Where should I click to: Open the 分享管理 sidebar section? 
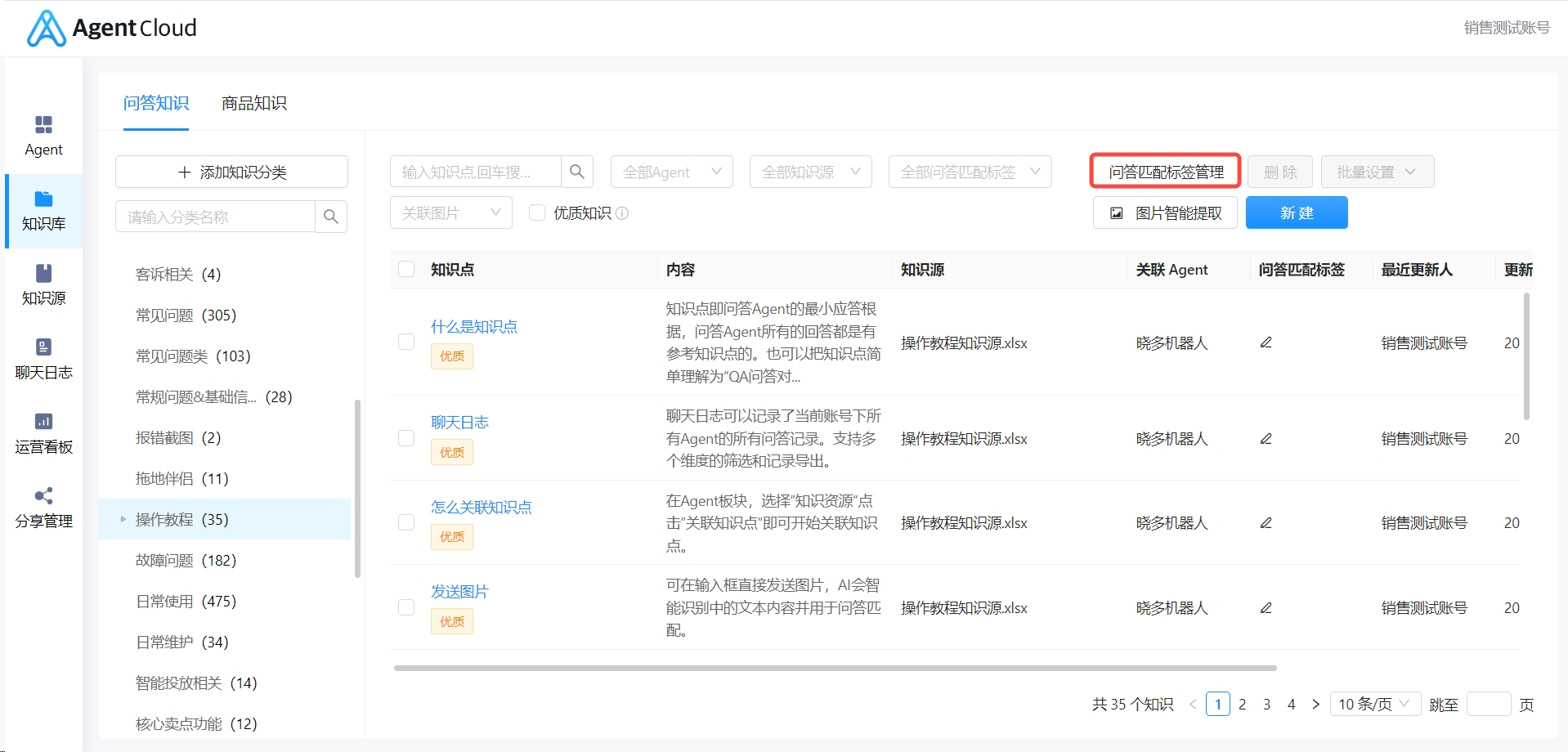(x=43, y=508)
